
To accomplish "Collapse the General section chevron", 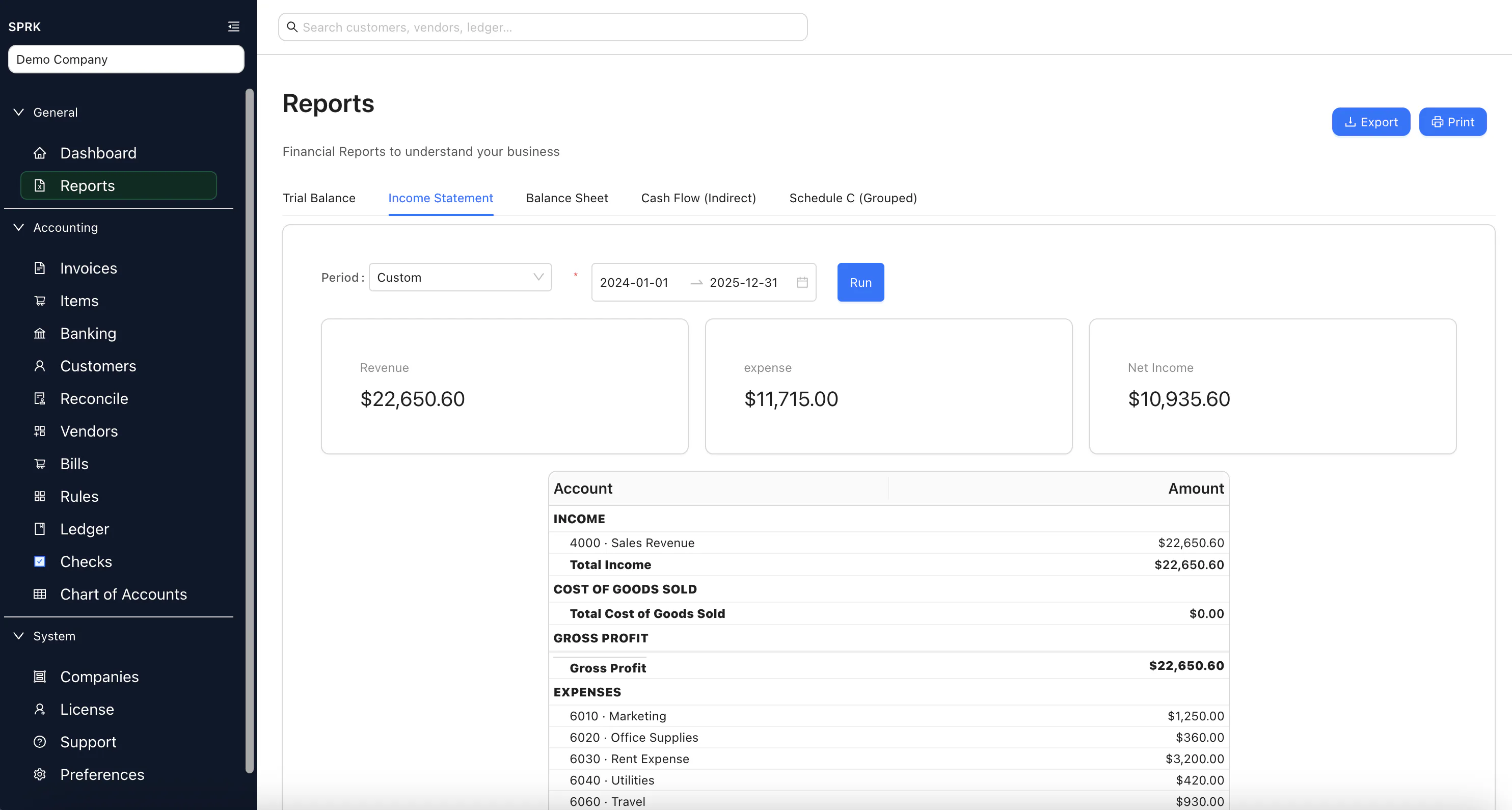I will (19, 112).
